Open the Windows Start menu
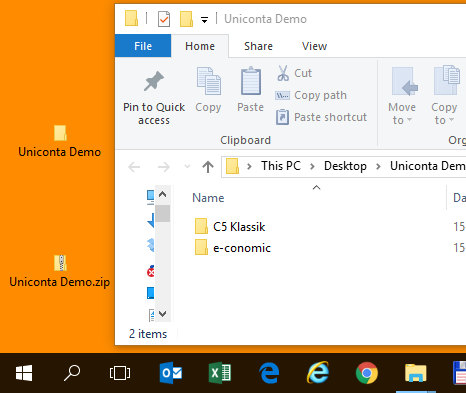Viewport: 466px width, 393px height. pos(24,373)
